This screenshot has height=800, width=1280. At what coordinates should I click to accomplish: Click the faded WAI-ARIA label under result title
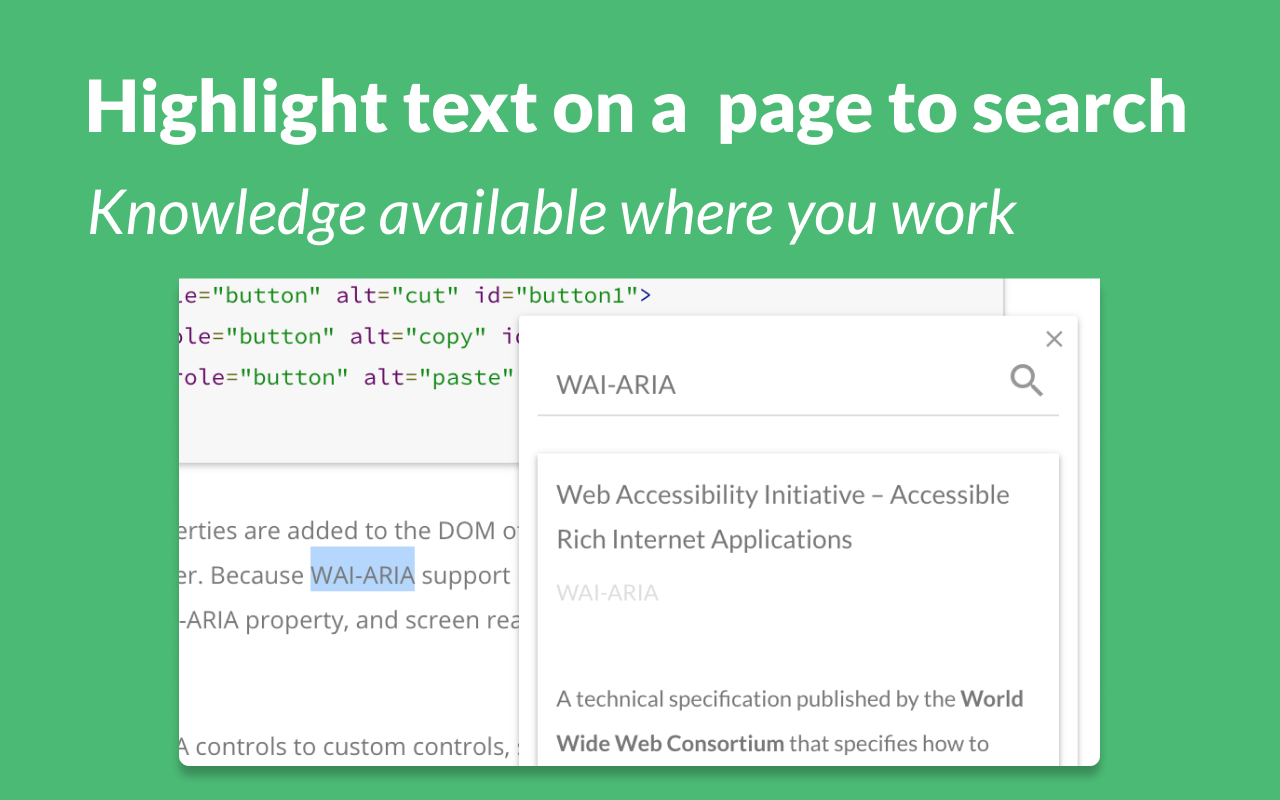coord(607,593)
